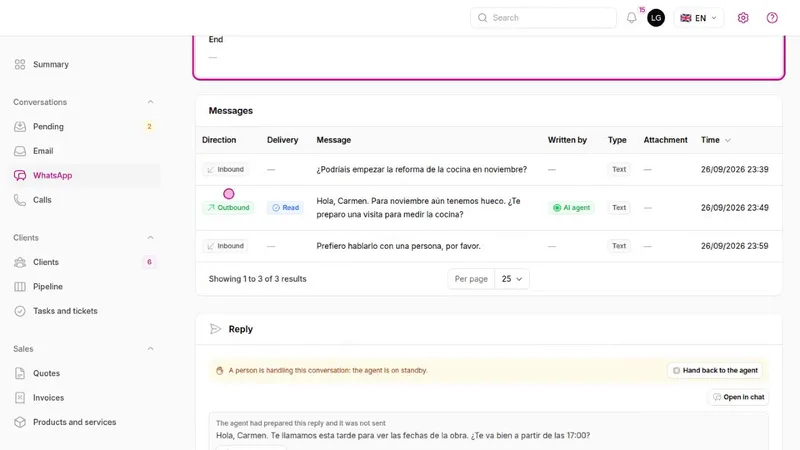Click the Pending count badge 2
The height and width of the screenshot is (450, 800).
[x=149, y=127]
